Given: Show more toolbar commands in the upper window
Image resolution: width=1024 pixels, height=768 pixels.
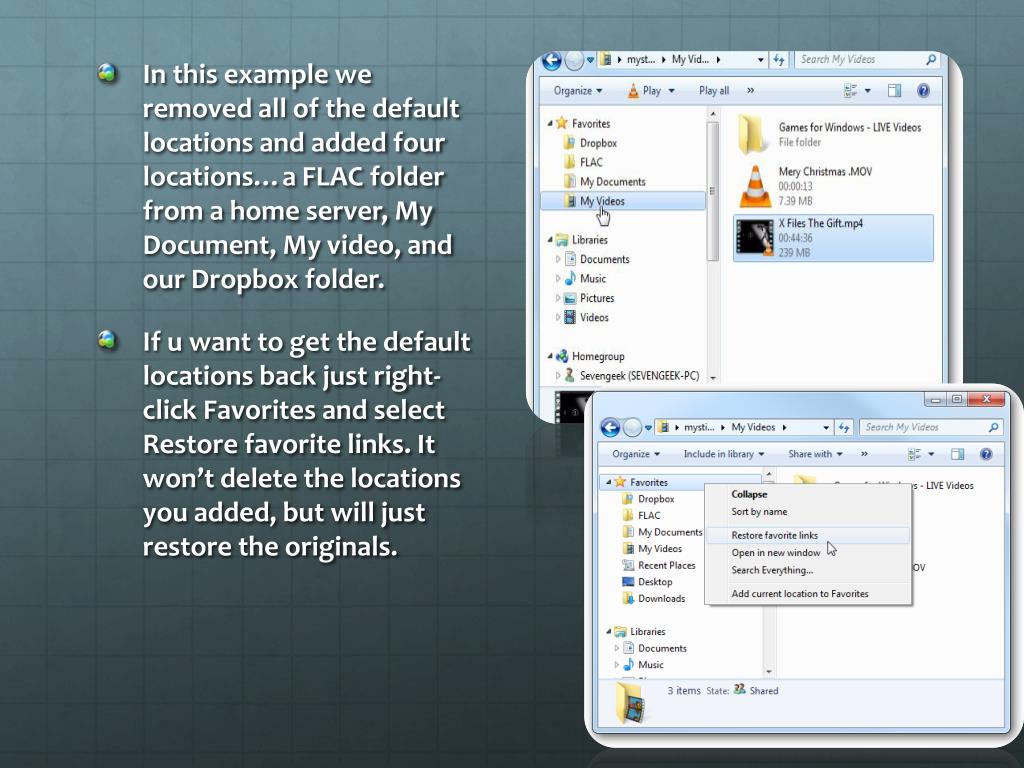Looking at the screenshot, I should click(x=750, y=91).
